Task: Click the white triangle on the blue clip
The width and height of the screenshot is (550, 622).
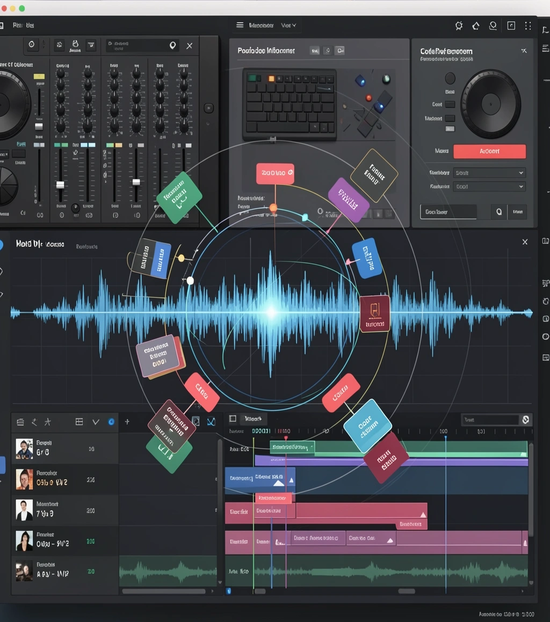Action: pos(279,483)
